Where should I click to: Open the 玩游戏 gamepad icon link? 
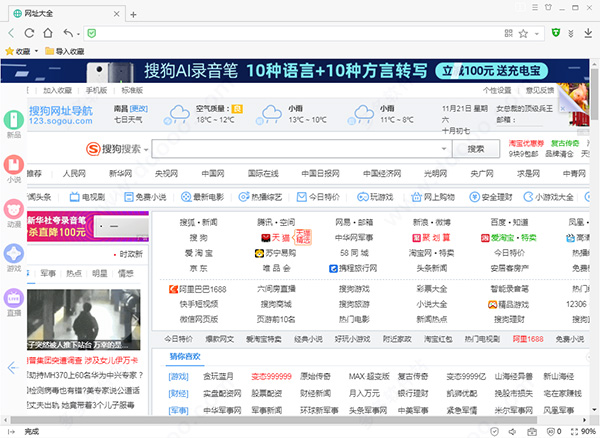(x=375, y=197)
